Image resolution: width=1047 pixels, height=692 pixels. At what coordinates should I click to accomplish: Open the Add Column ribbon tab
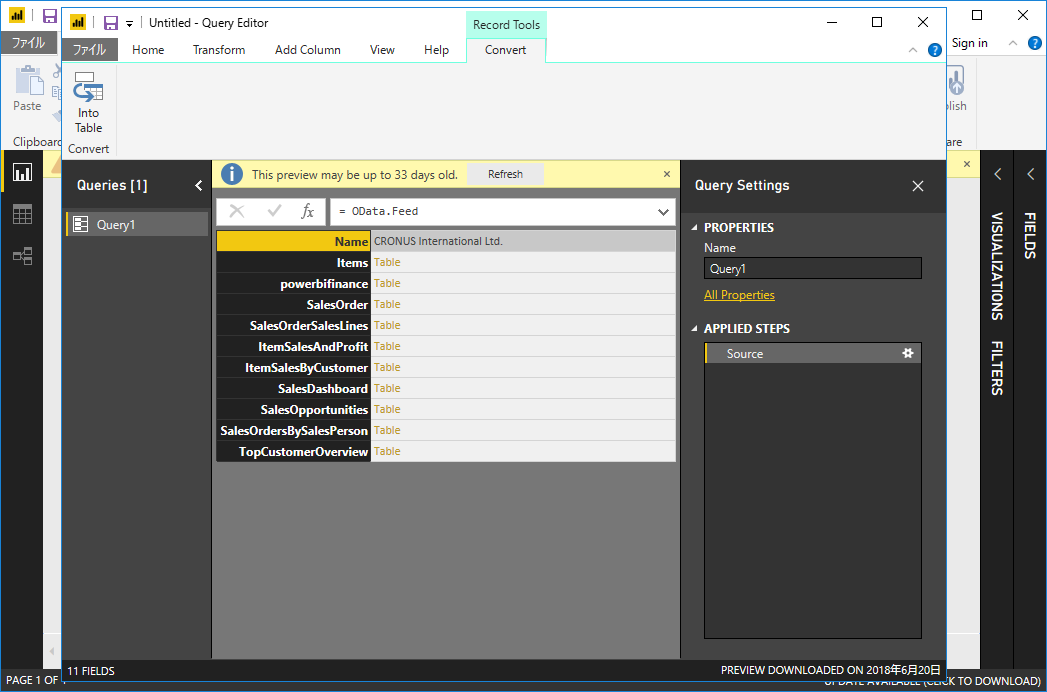pos(308,50)
